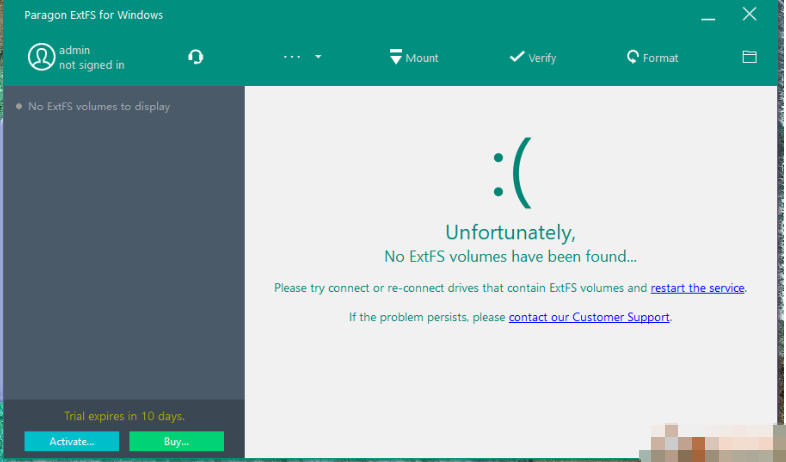
Task: Click the 'admin not signed in' label
Action: 91,58
